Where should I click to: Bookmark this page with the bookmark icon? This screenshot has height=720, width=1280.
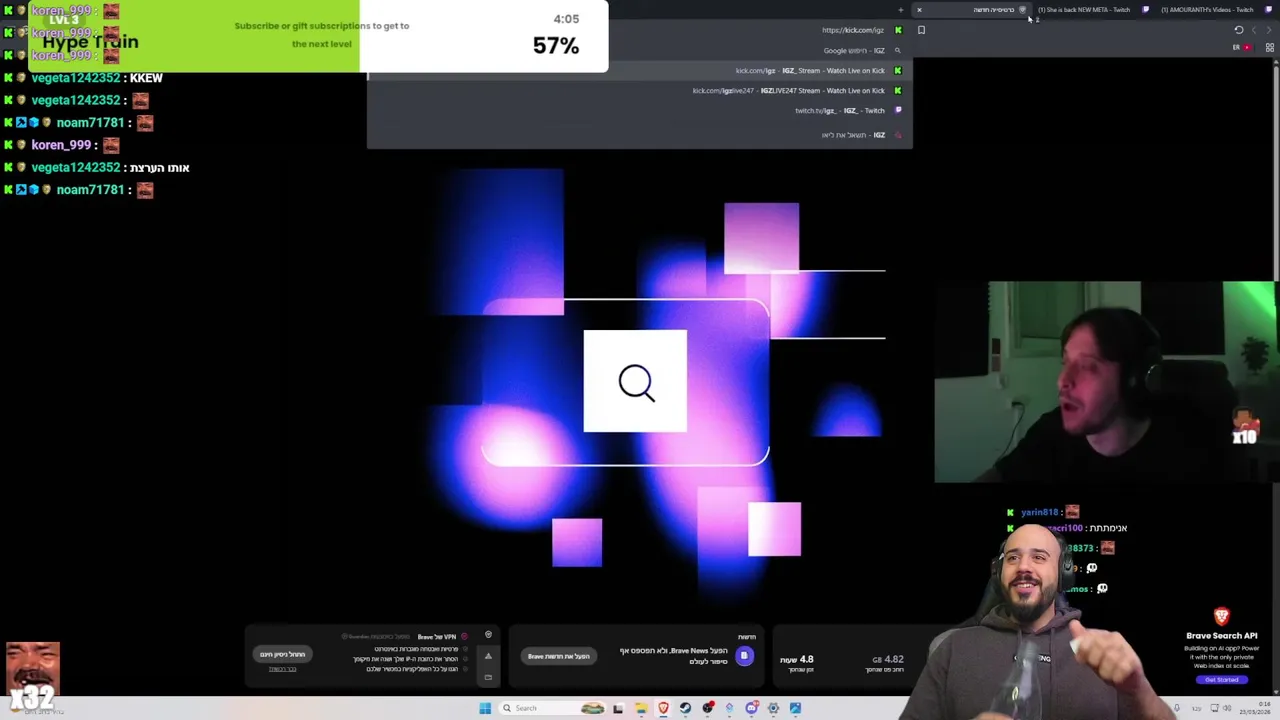click(x=921, y=30)
